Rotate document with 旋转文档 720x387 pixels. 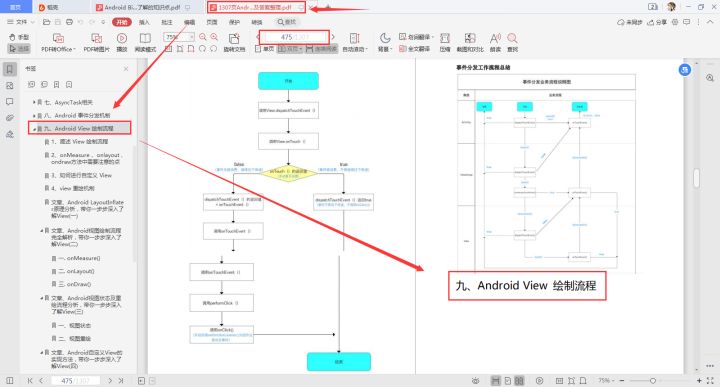(234, 43)
